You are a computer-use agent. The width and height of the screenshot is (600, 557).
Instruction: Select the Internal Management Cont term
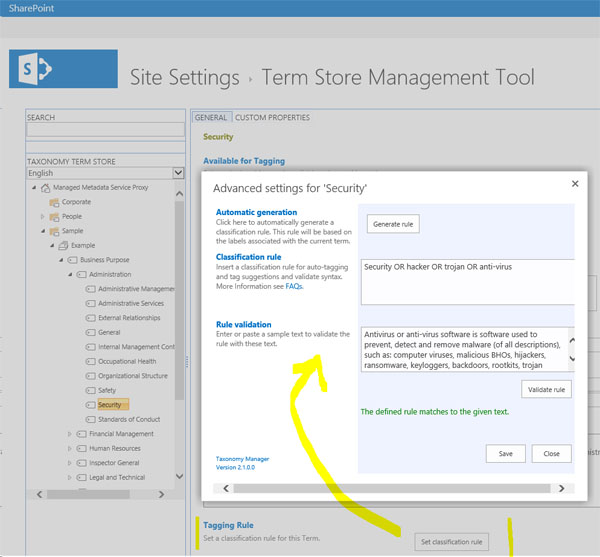click(x=137, y=347)
